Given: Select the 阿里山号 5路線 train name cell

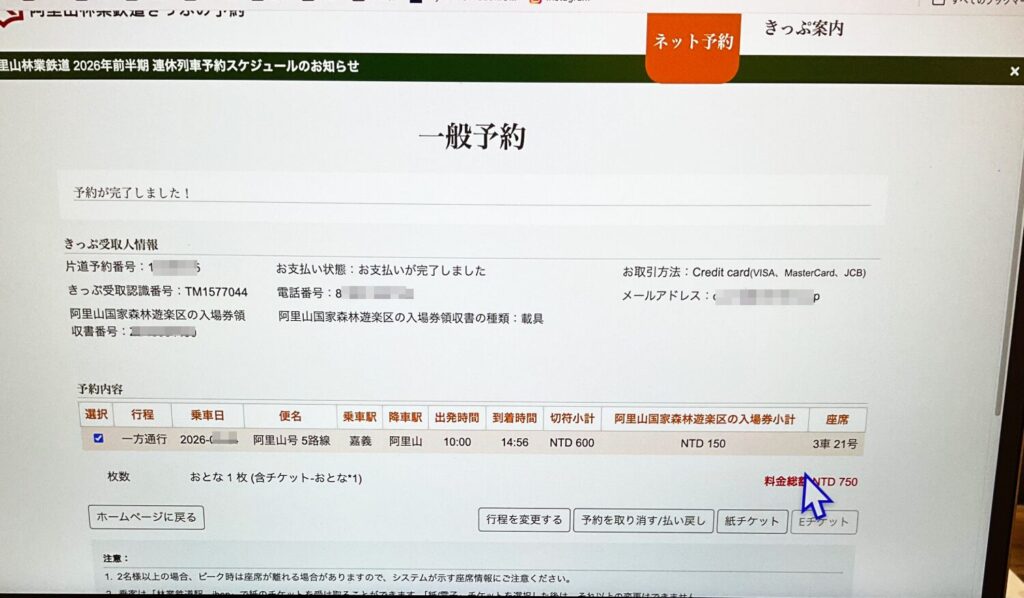Looking at the screenshot, I should tap(290, 441).
